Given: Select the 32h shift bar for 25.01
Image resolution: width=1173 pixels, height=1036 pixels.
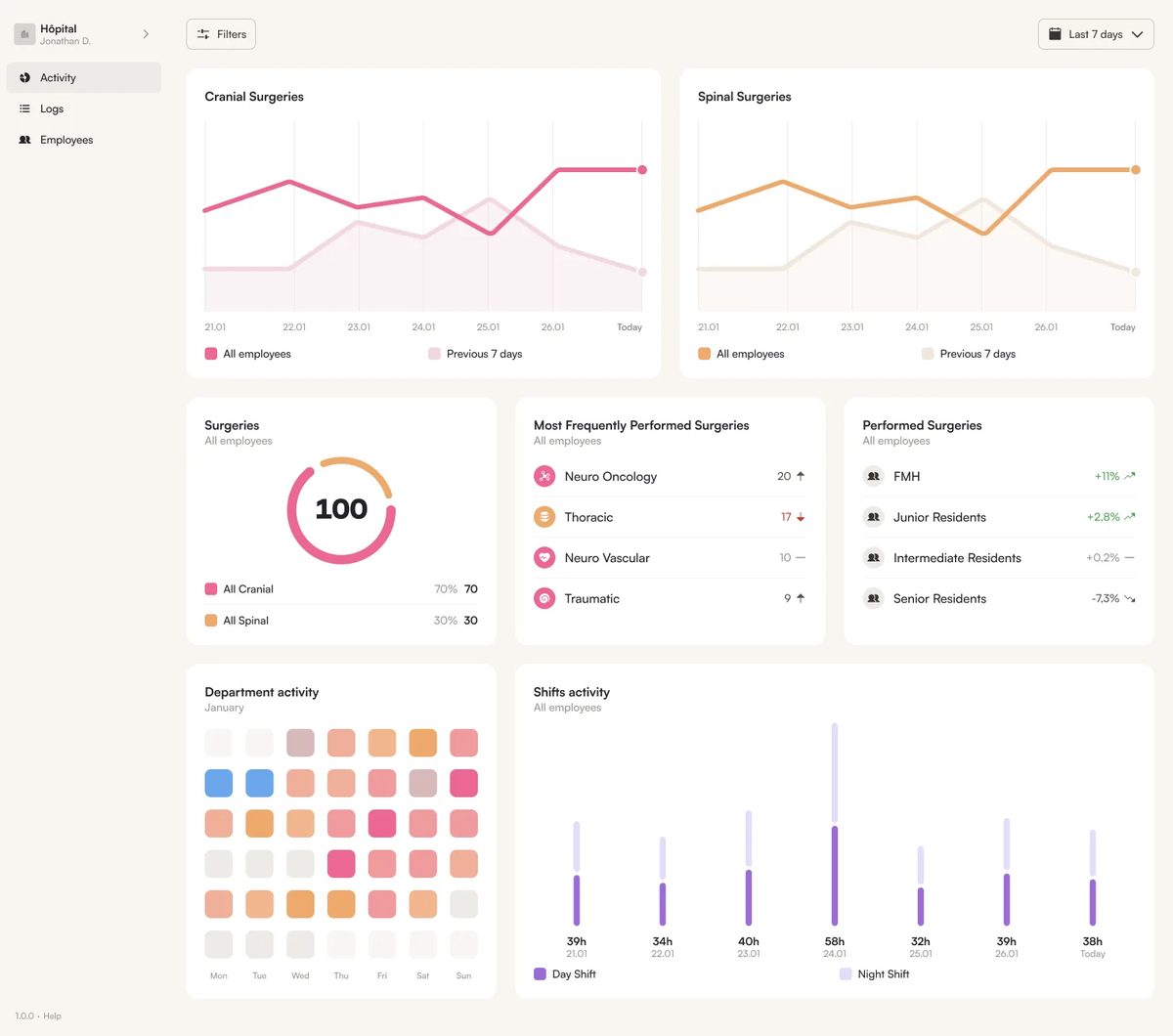Looking at the screenshot, I should point(921,885).
